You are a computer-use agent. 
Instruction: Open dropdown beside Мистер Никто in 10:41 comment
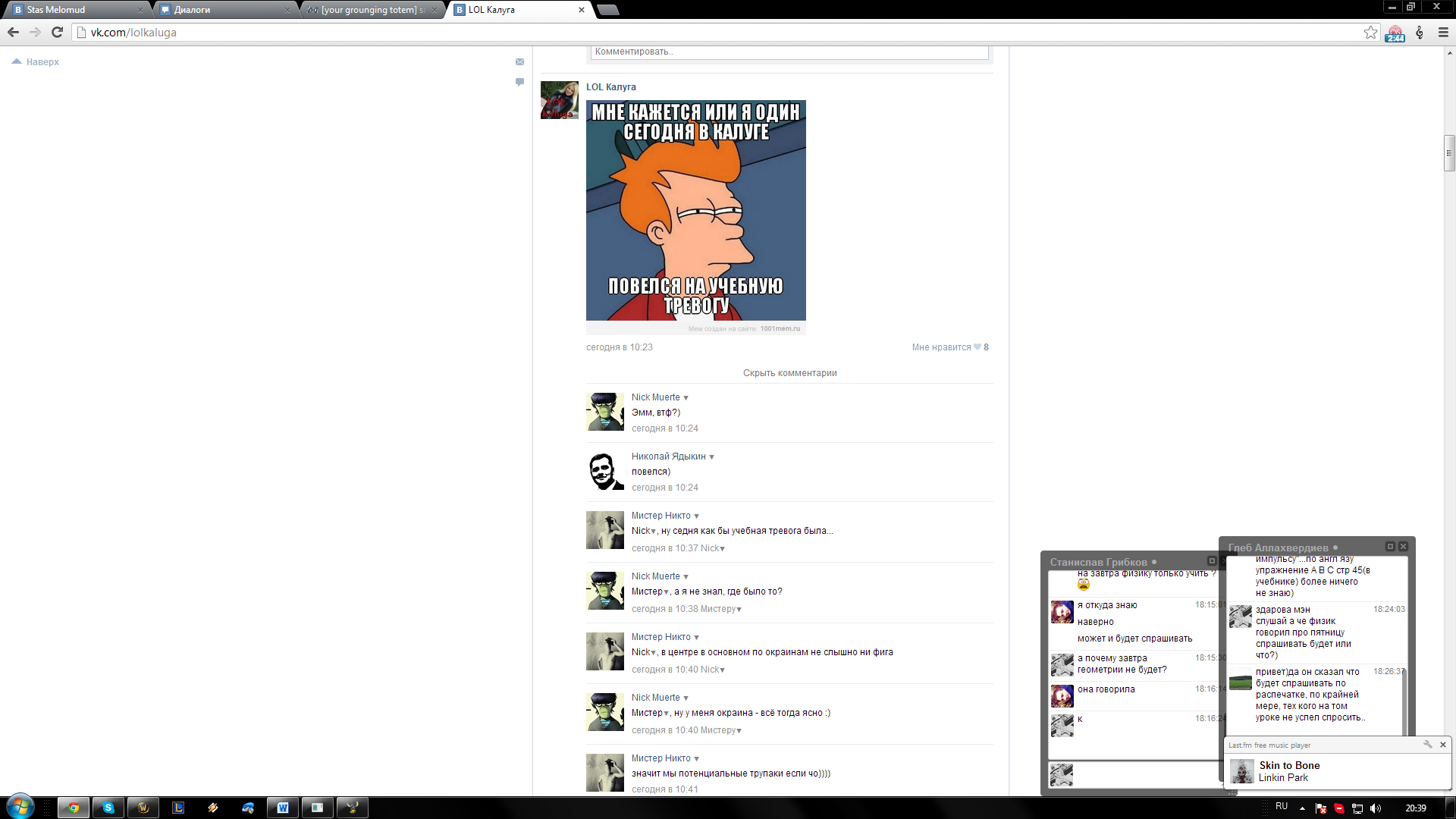[696, 759]
